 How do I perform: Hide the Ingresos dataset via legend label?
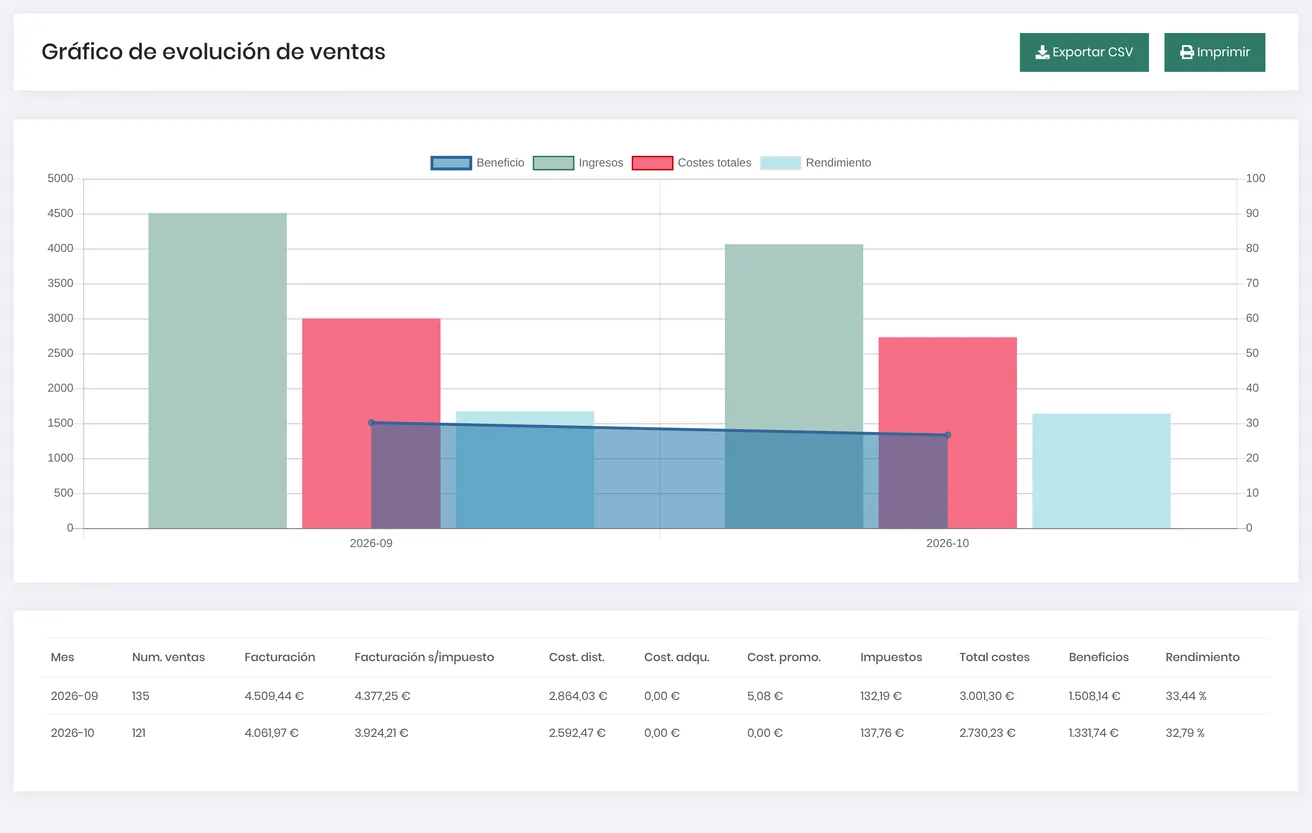[x=601, y=163]
